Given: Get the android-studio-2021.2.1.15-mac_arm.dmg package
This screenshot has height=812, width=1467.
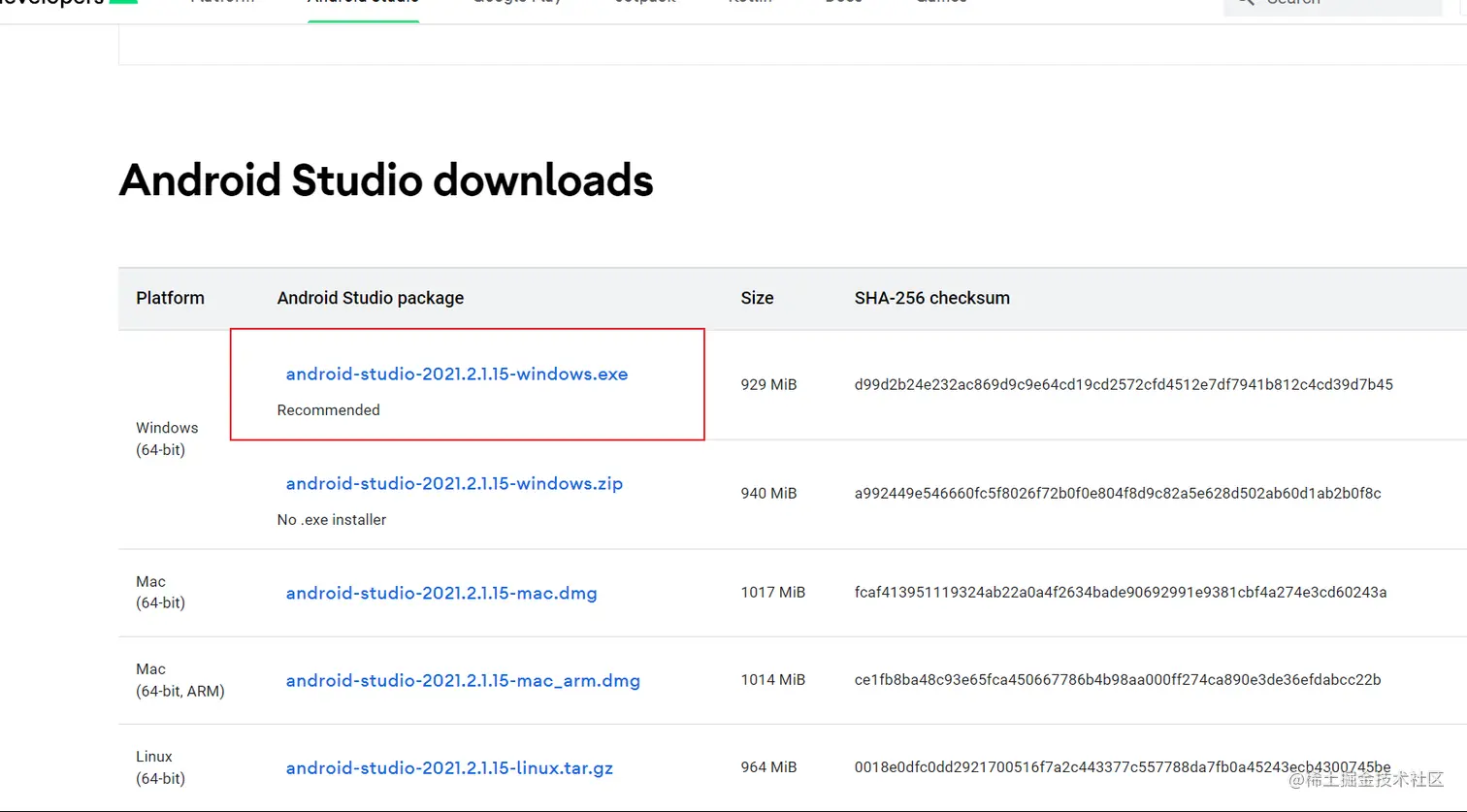Looking at the screenshot, I should coord(463,680).
